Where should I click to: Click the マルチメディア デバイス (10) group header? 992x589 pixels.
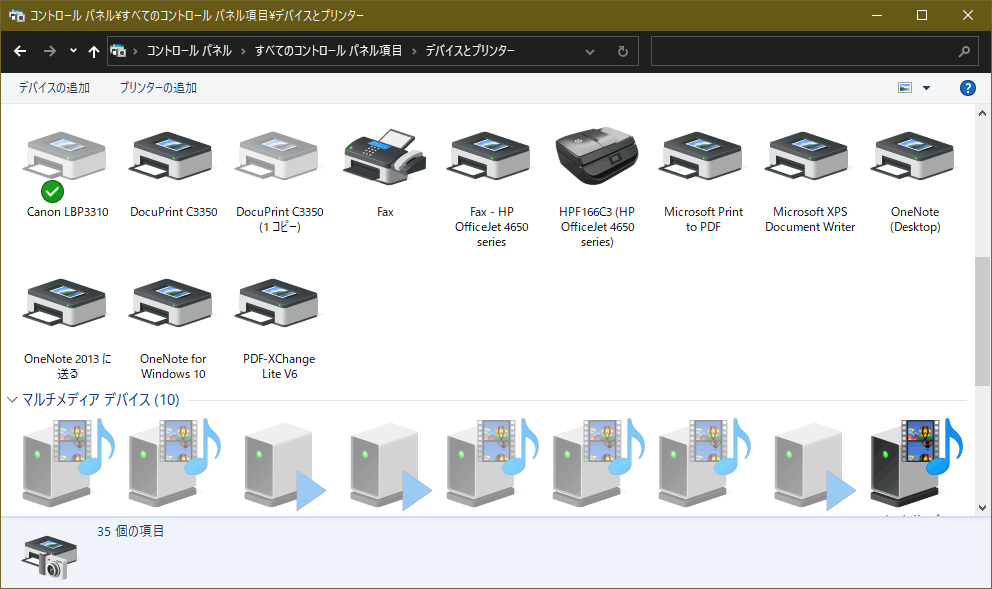coord(101,399)
